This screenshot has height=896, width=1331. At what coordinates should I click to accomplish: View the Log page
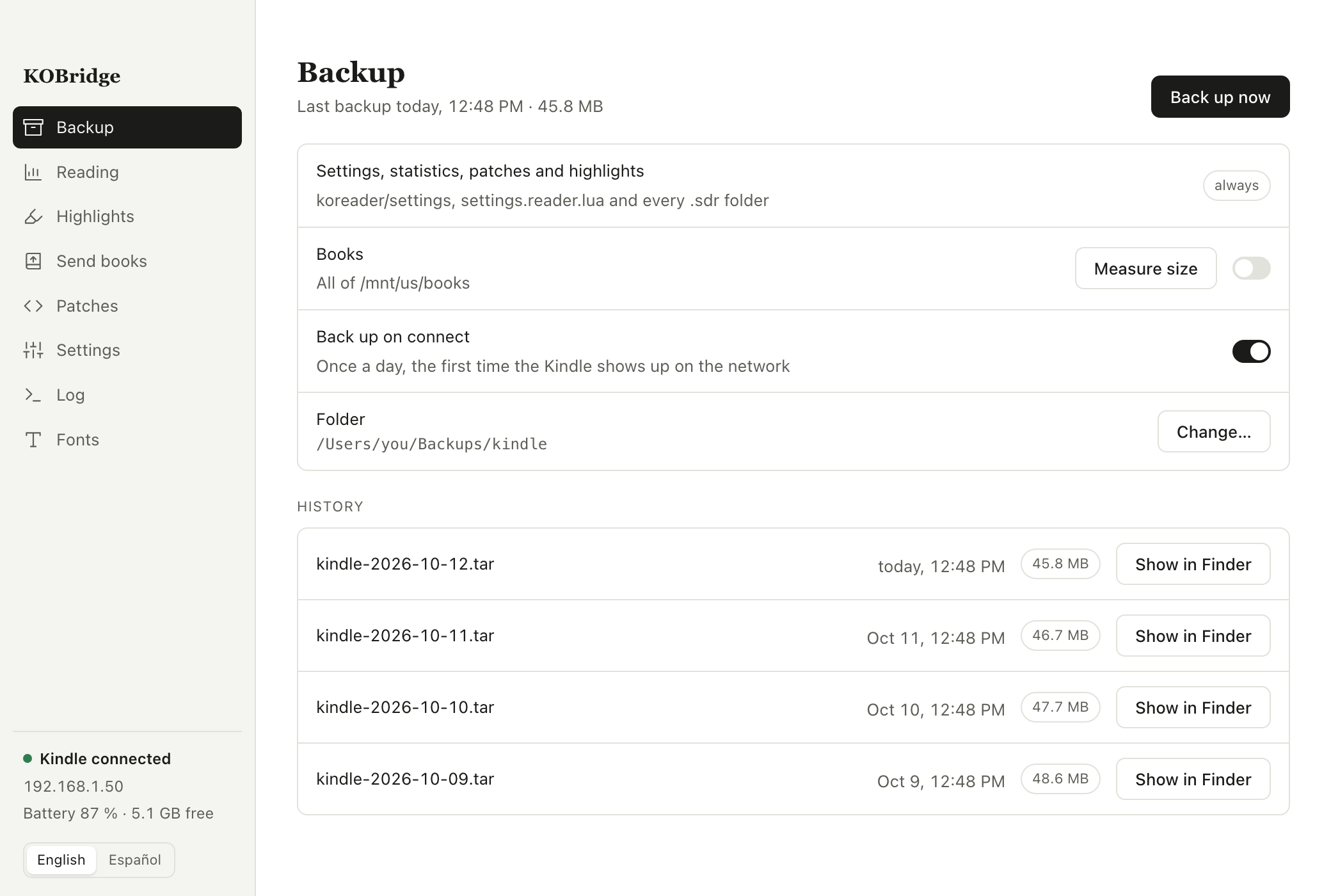tap(127, 395)
